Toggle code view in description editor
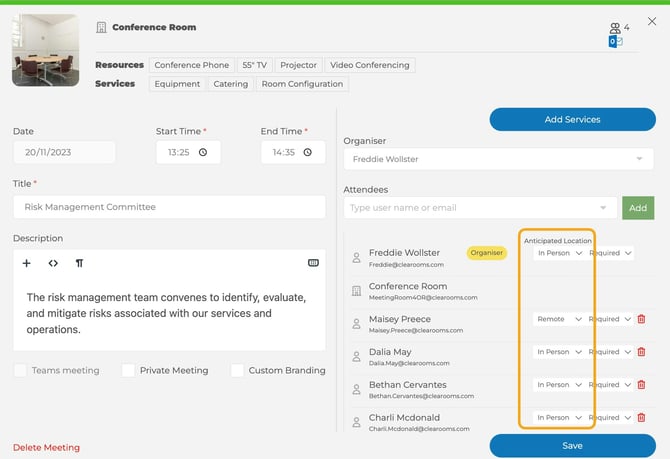The image size is (670, 459). [53, 263]
